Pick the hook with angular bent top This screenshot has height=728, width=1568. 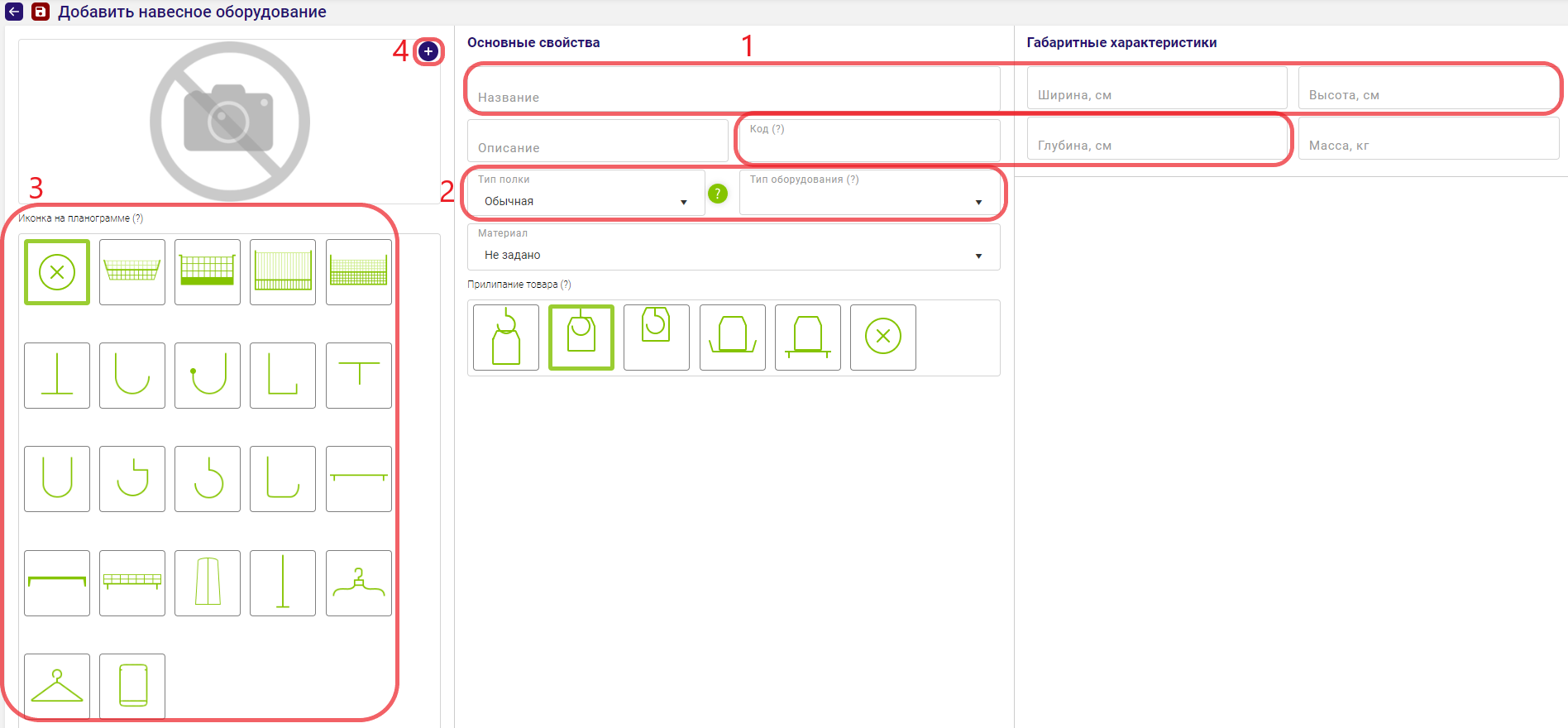[132, 479]
